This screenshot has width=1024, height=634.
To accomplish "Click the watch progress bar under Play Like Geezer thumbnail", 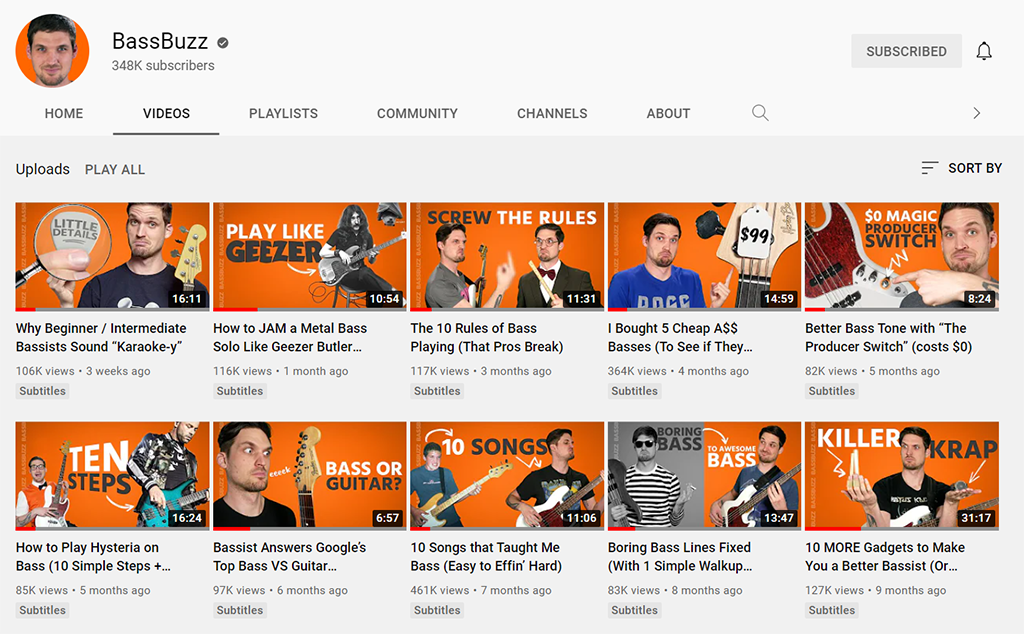I will click(310, 309).
